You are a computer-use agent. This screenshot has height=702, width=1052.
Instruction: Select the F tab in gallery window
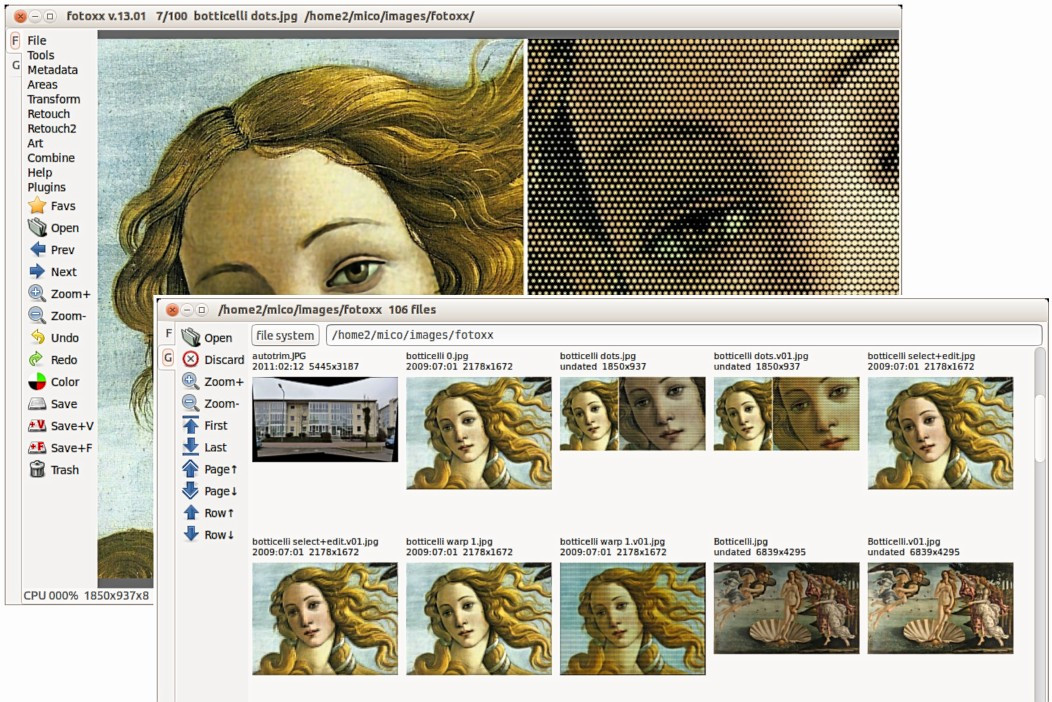[168, 334]
